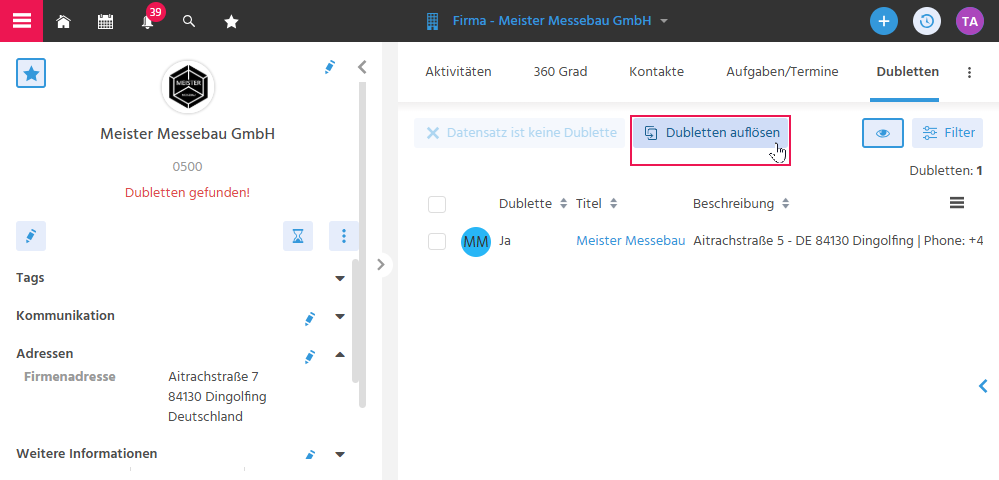Open the Firma title dropdown arrow
999x480 pixels.
click(664, 21)
